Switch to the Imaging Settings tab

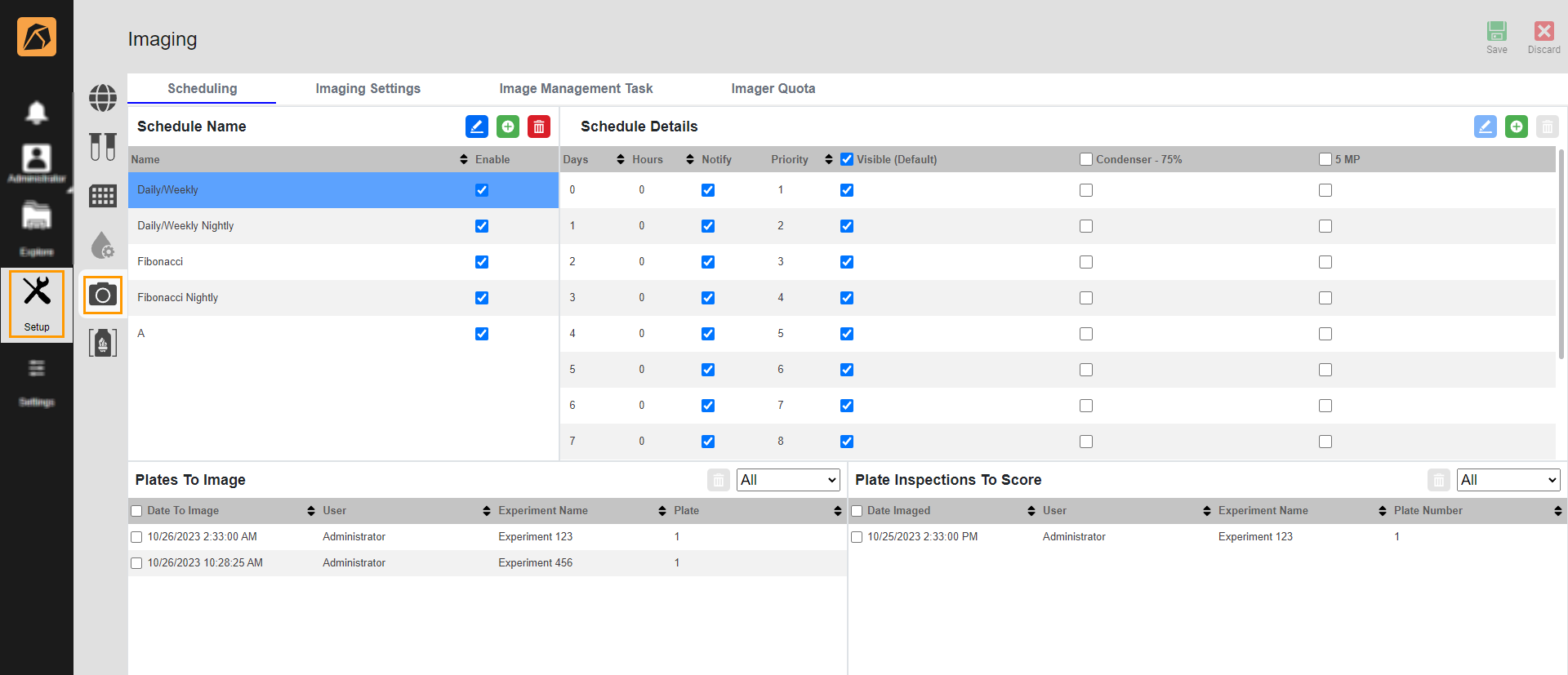(367, 88)
